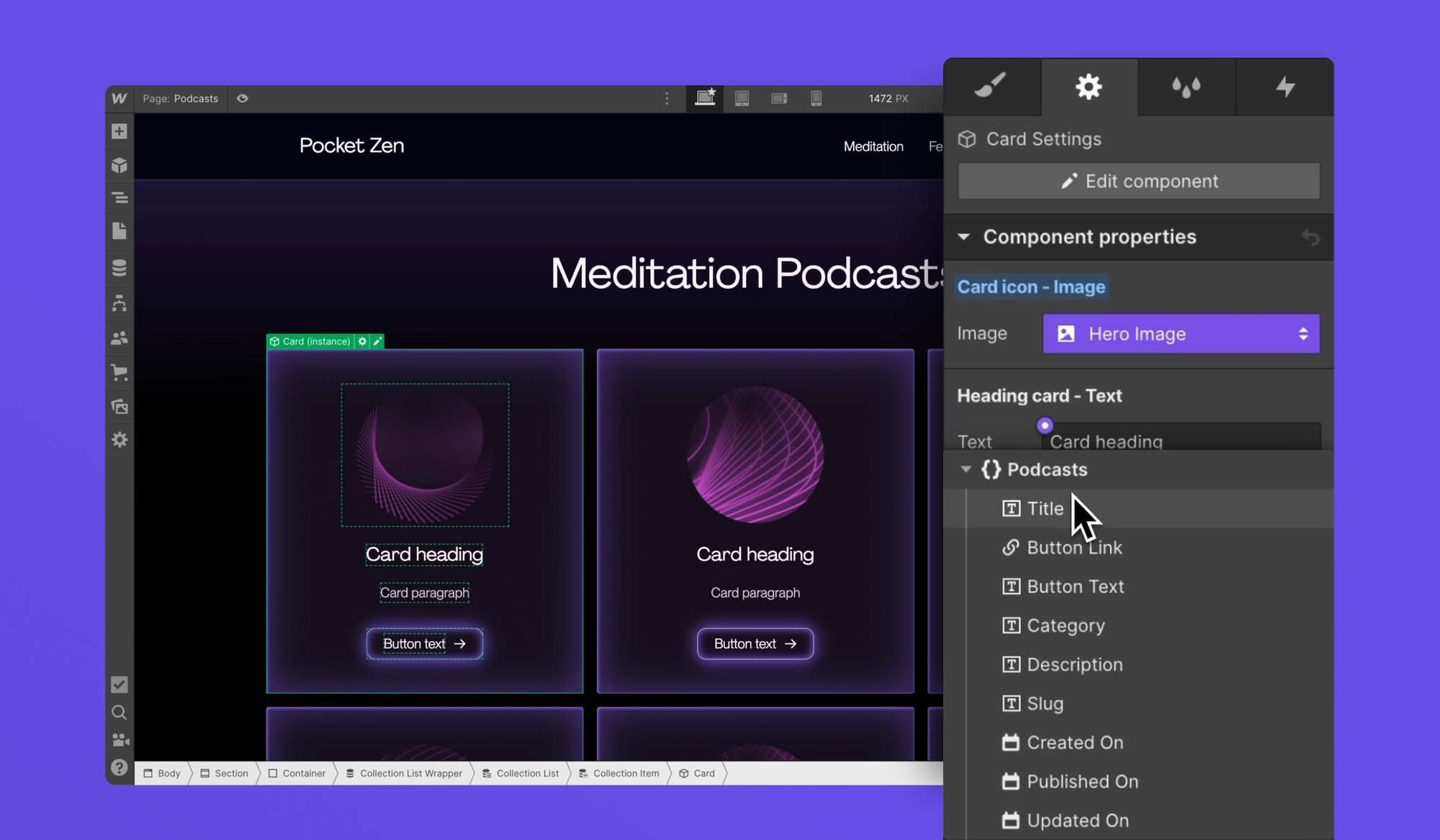Viewport: 1440px width, 840px height.
Task: Open the search panel in the left toolbar
Action: pyautogui.click(x=119, y=712)
